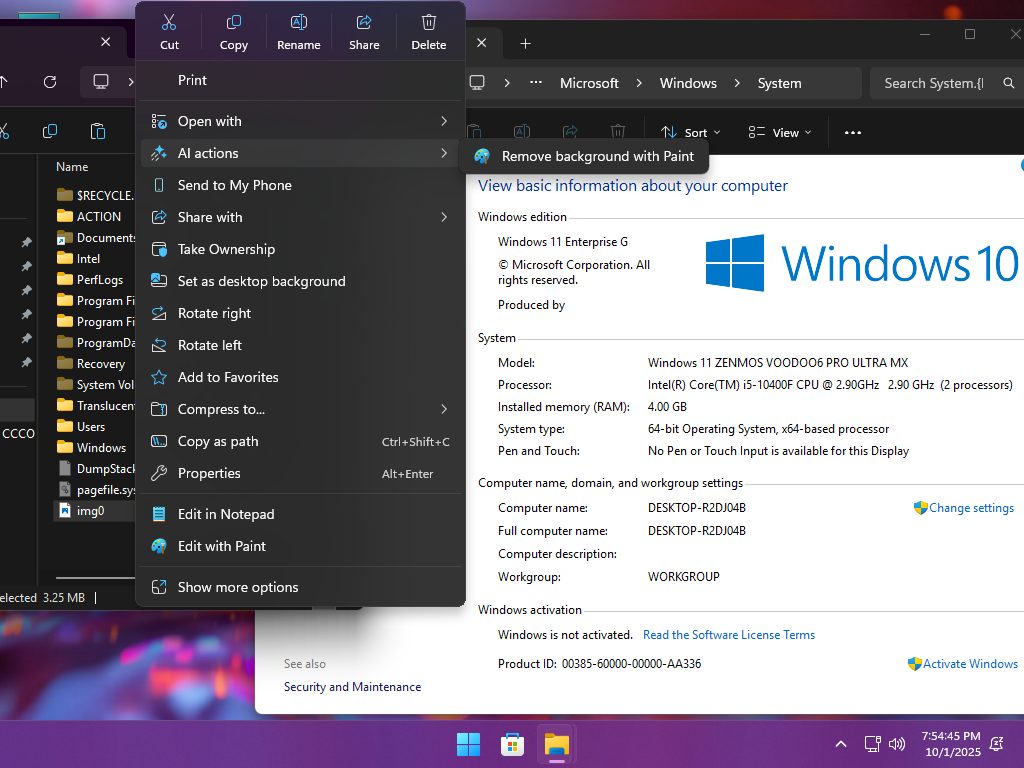This screenshot has width=1024, height=768.
Task: Click the Cut icon in context menu
Action: (169, 23)
